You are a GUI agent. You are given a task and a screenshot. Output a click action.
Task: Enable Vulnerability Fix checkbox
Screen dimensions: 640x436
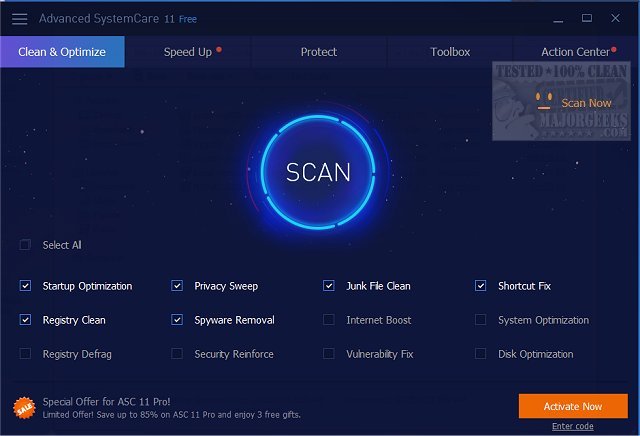point(329,354)
